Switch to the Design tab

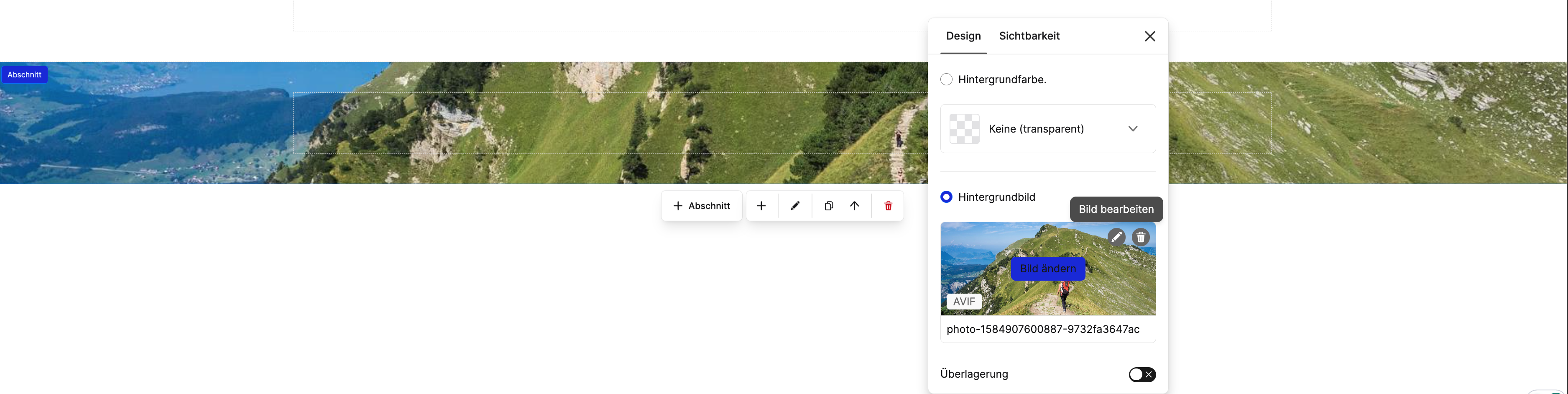(963, 36)
